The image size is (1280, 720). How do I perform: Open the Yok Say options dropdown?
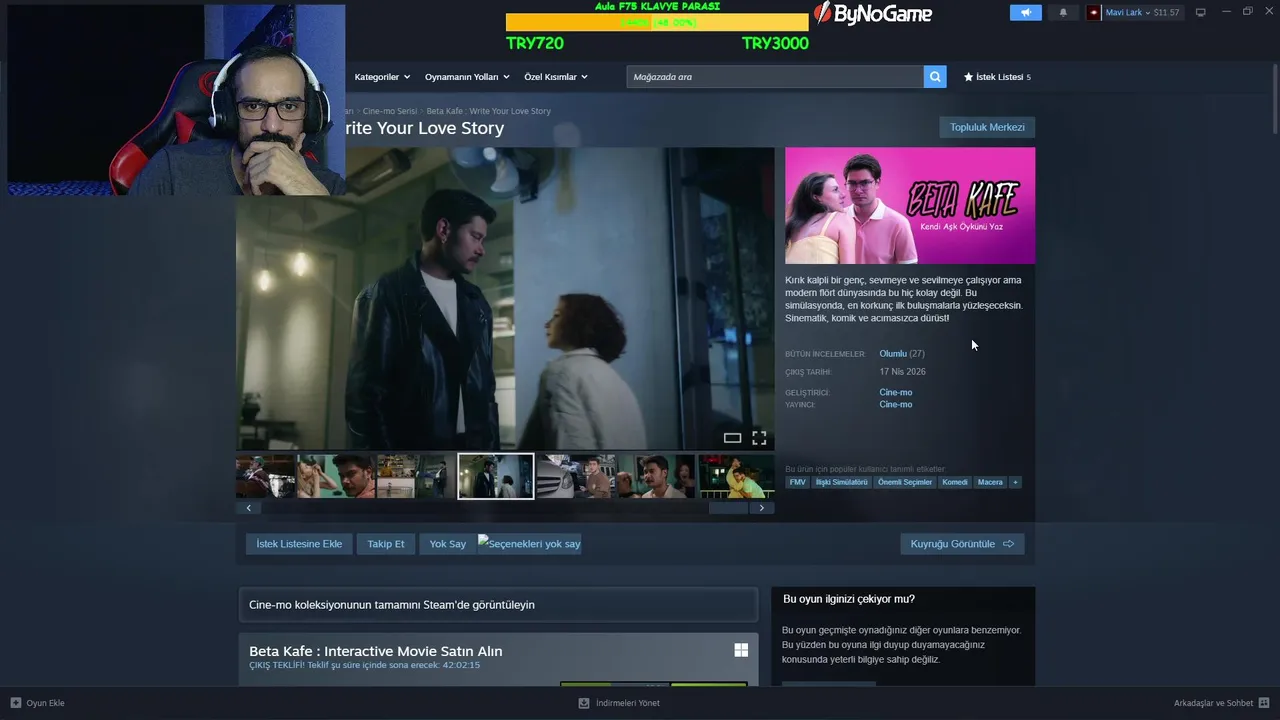(529, 544)
